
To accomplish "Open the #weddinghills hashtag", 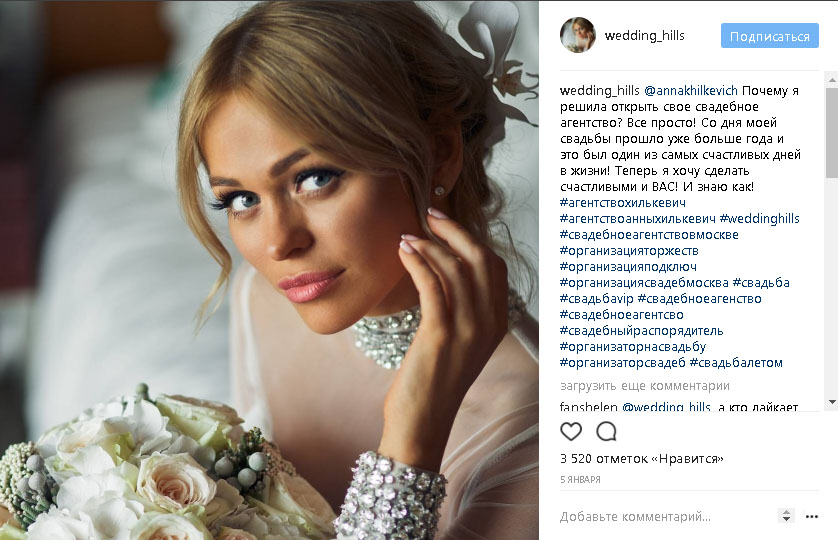I will (759, 219).
